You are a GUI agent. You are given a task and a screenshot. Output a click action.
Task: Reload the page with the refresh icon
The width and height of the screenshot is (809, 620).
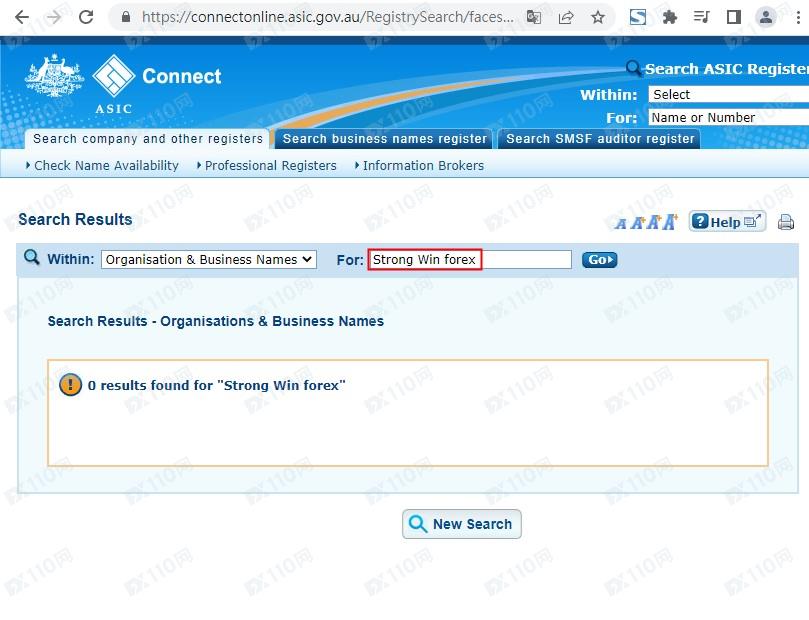(x=86, y=17)
